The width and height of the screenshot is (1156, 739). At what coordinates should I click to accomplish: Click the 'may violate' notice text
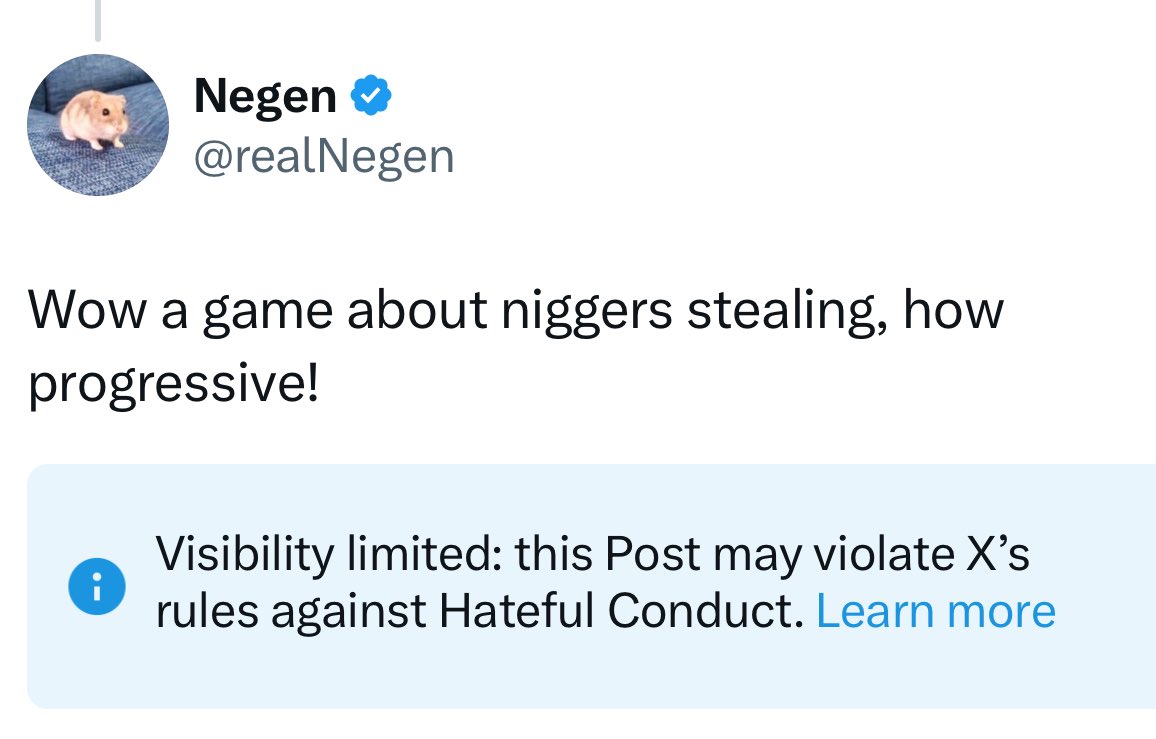(x=834, y=553)
